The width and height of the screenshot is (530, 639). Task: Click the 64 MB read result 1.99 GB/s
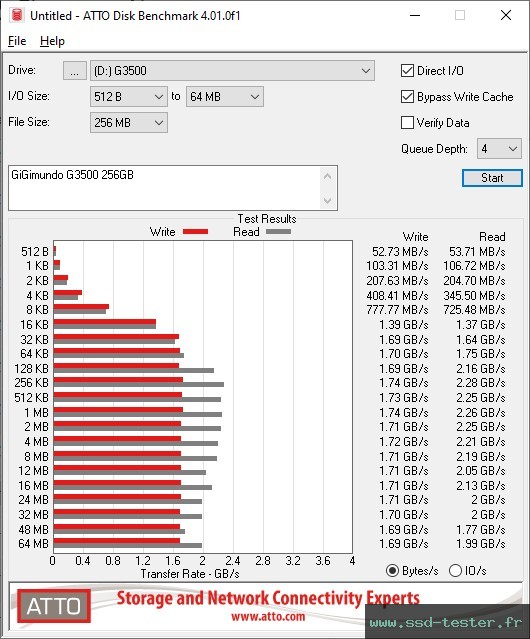tap(481, 544)
